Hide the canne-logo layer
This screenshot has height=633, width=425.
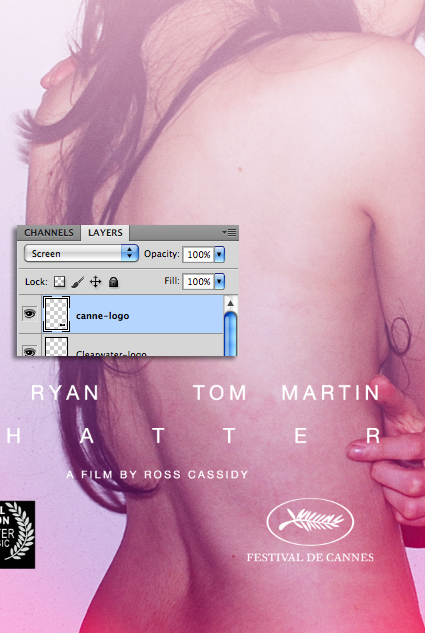click(x=29, y=314)
